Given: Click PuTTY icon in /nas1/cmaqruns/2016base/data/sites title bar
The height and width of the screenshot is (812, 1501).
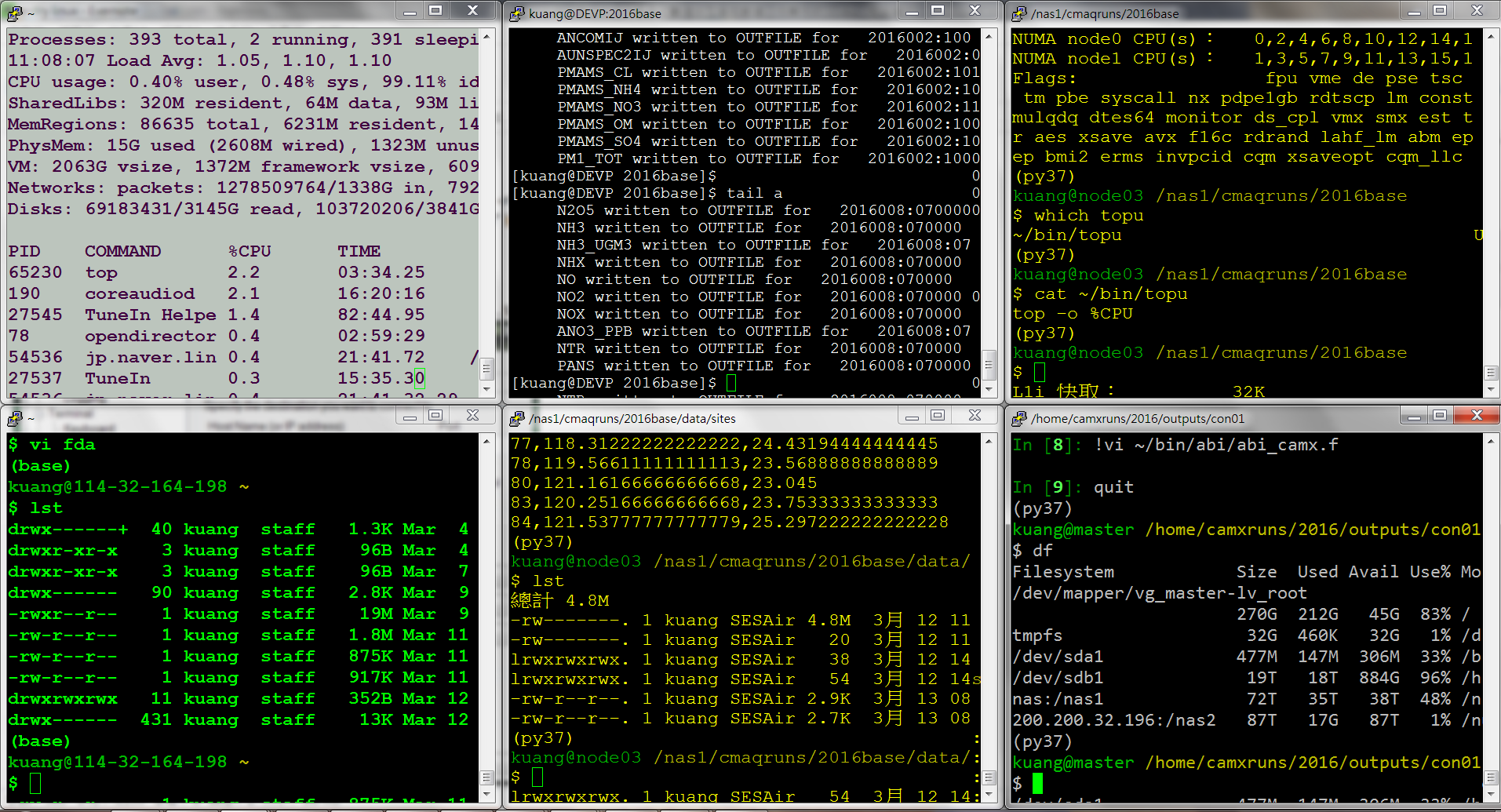Looking at the screenshot, I should 517,418.
